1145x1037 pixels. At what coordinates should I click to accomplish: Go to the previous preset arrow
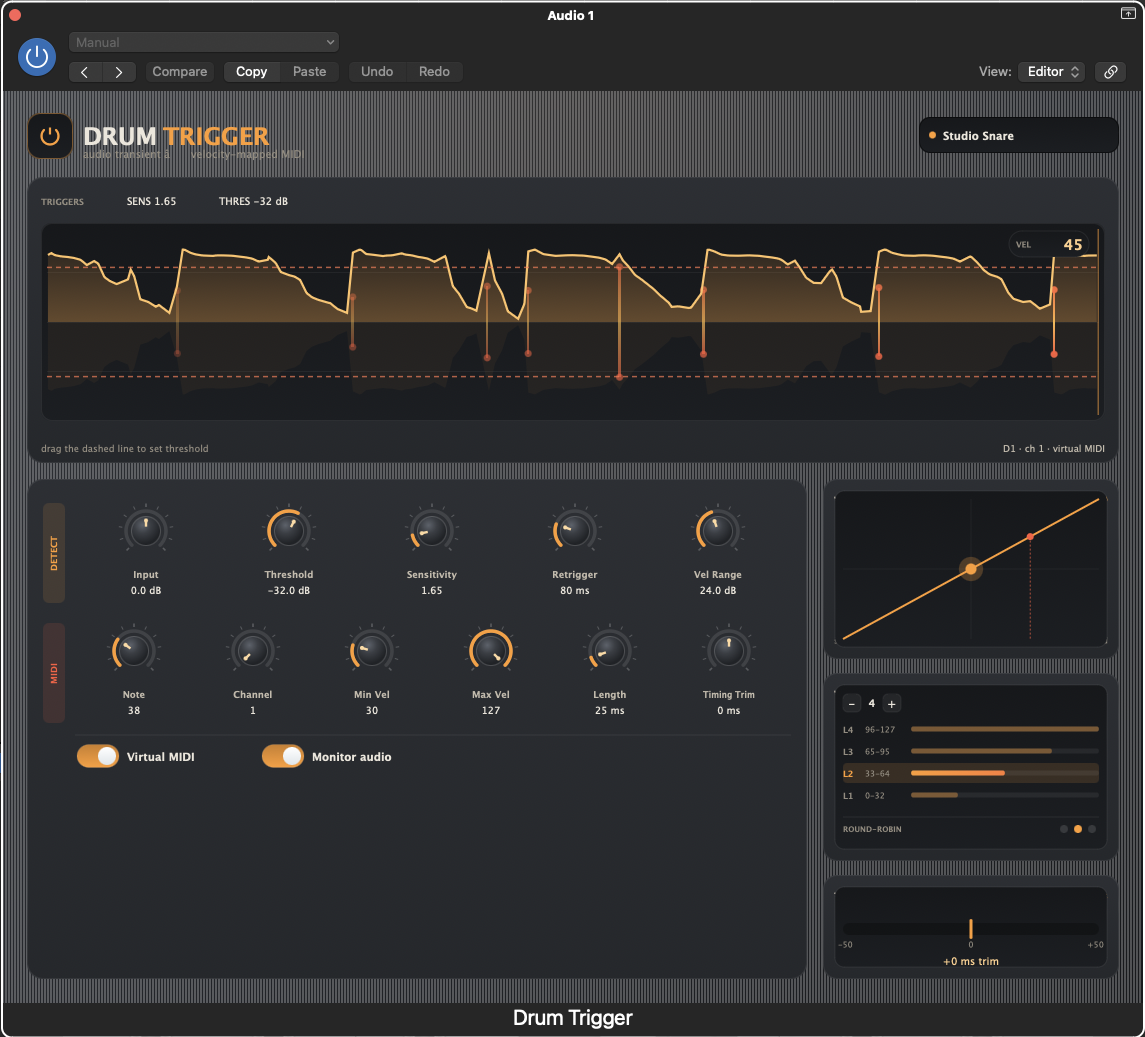(85, 72)
